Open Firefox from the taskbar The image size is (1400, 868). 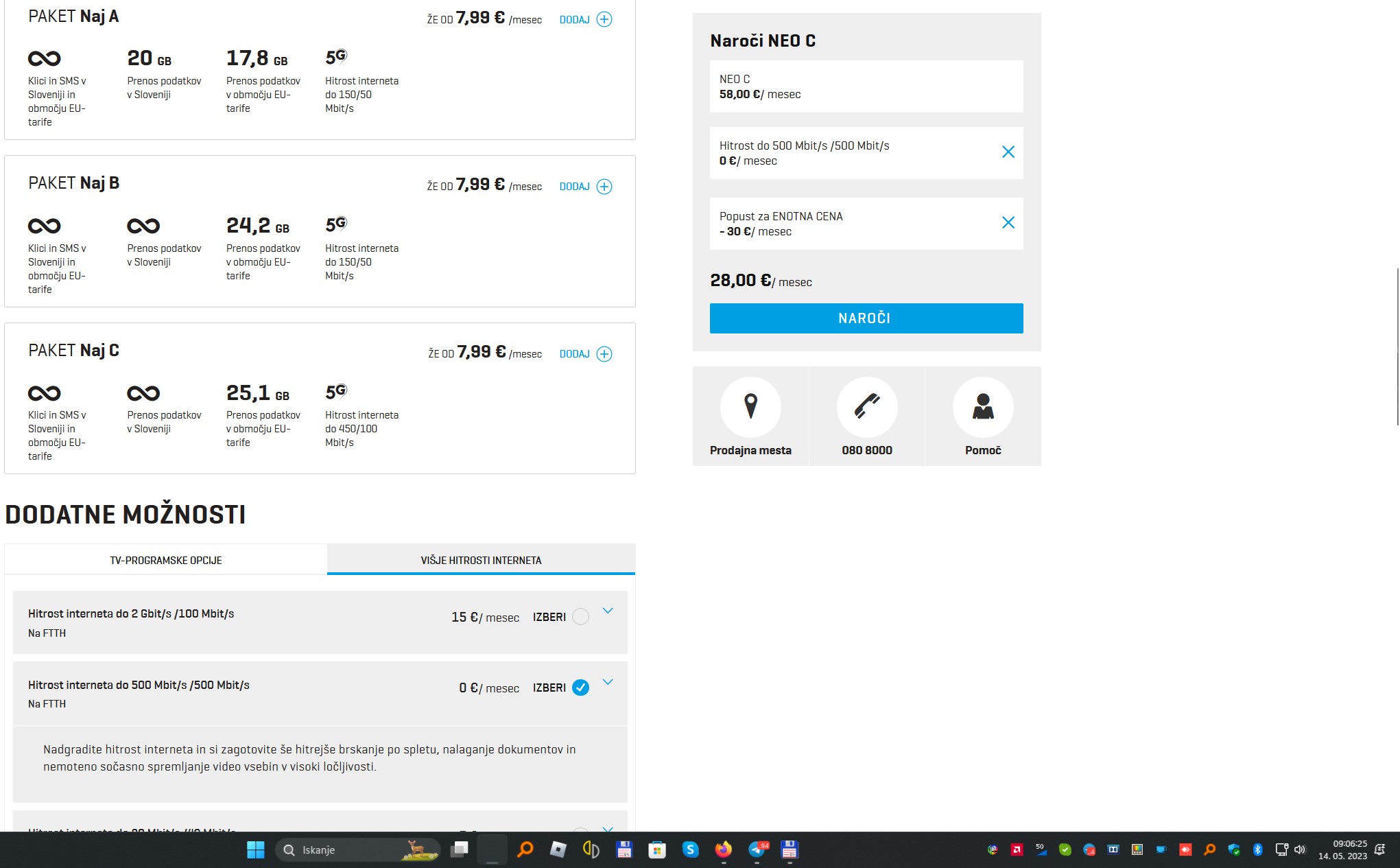pos(723,850)
